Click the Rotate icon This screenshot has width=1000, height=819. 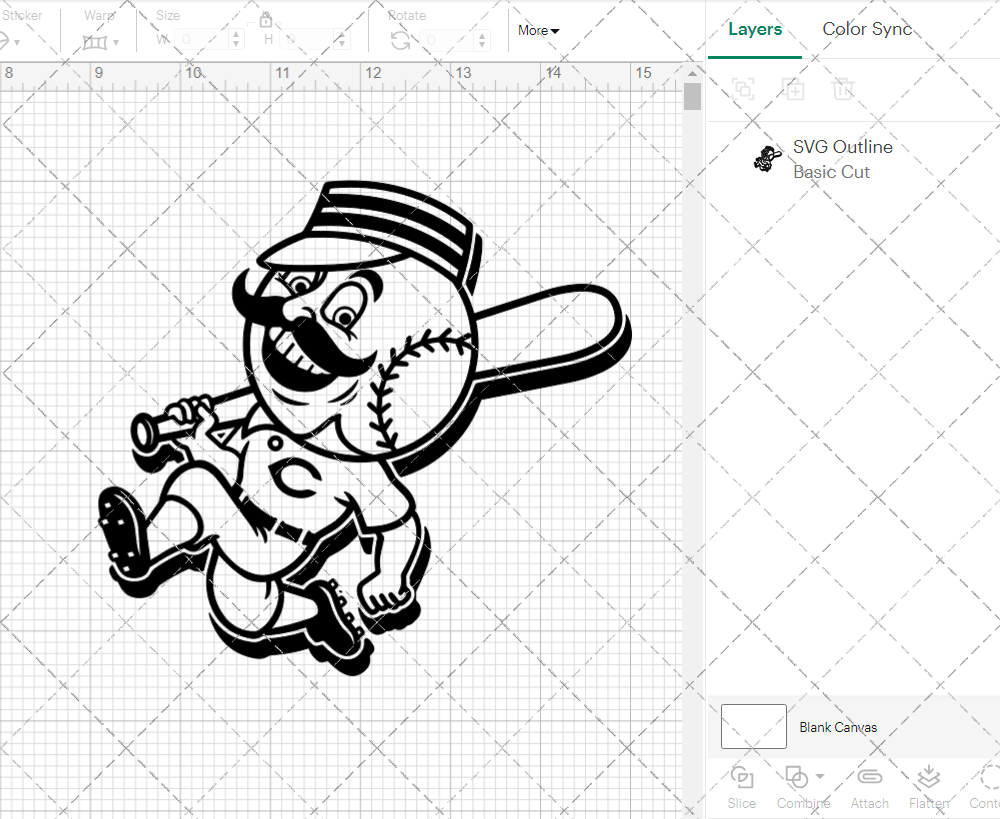point(401,41)
